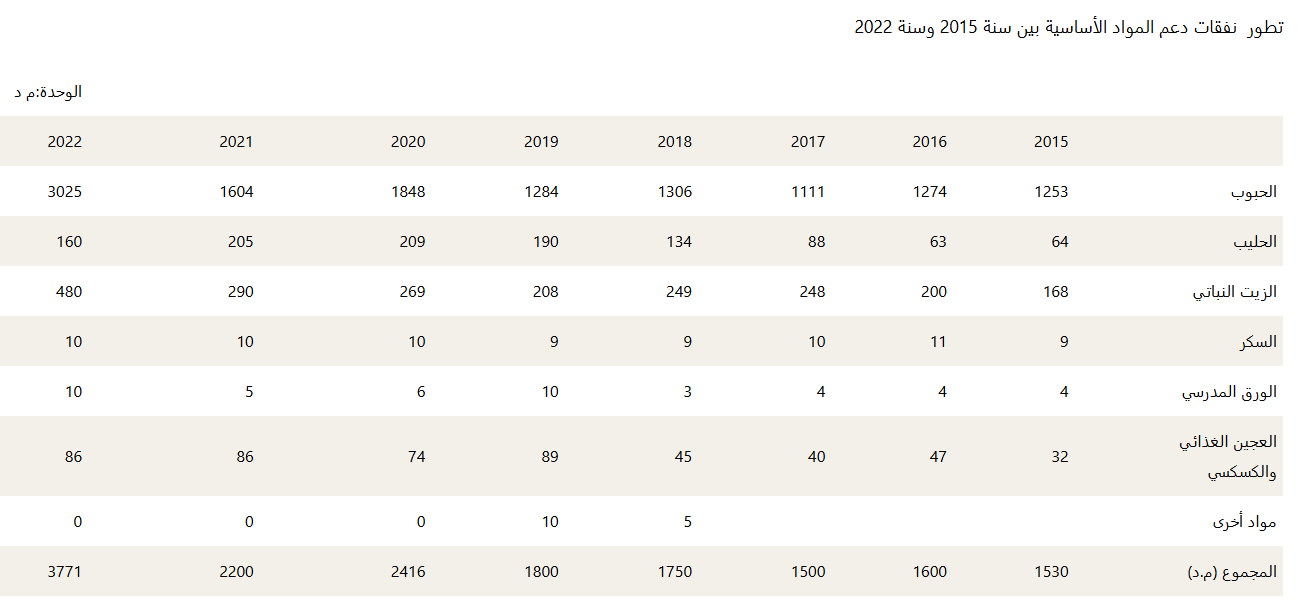
Task: Click the 1111 cereals value for 2017
Action: point(808,192)
